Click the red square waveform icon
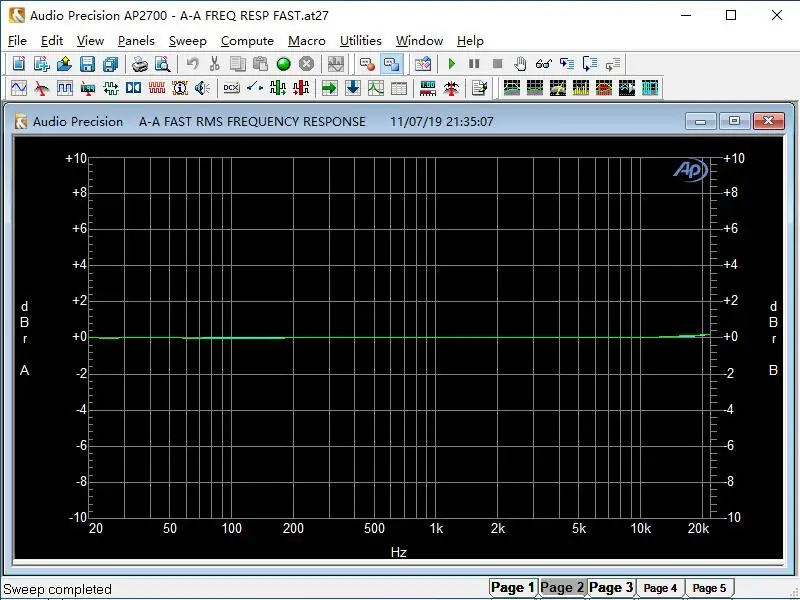The width and height of the screenshot is (800, 600). 157,88
